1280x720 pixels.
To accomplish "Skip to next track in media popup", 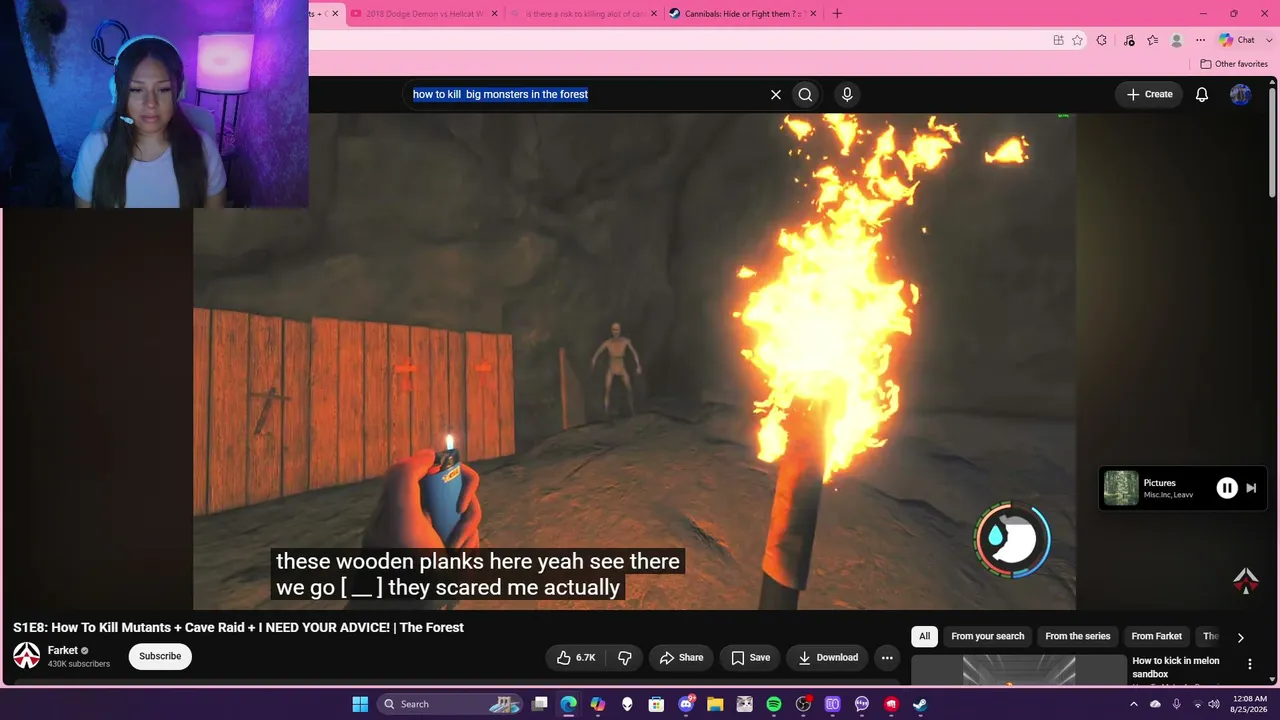I will 1251,488.
